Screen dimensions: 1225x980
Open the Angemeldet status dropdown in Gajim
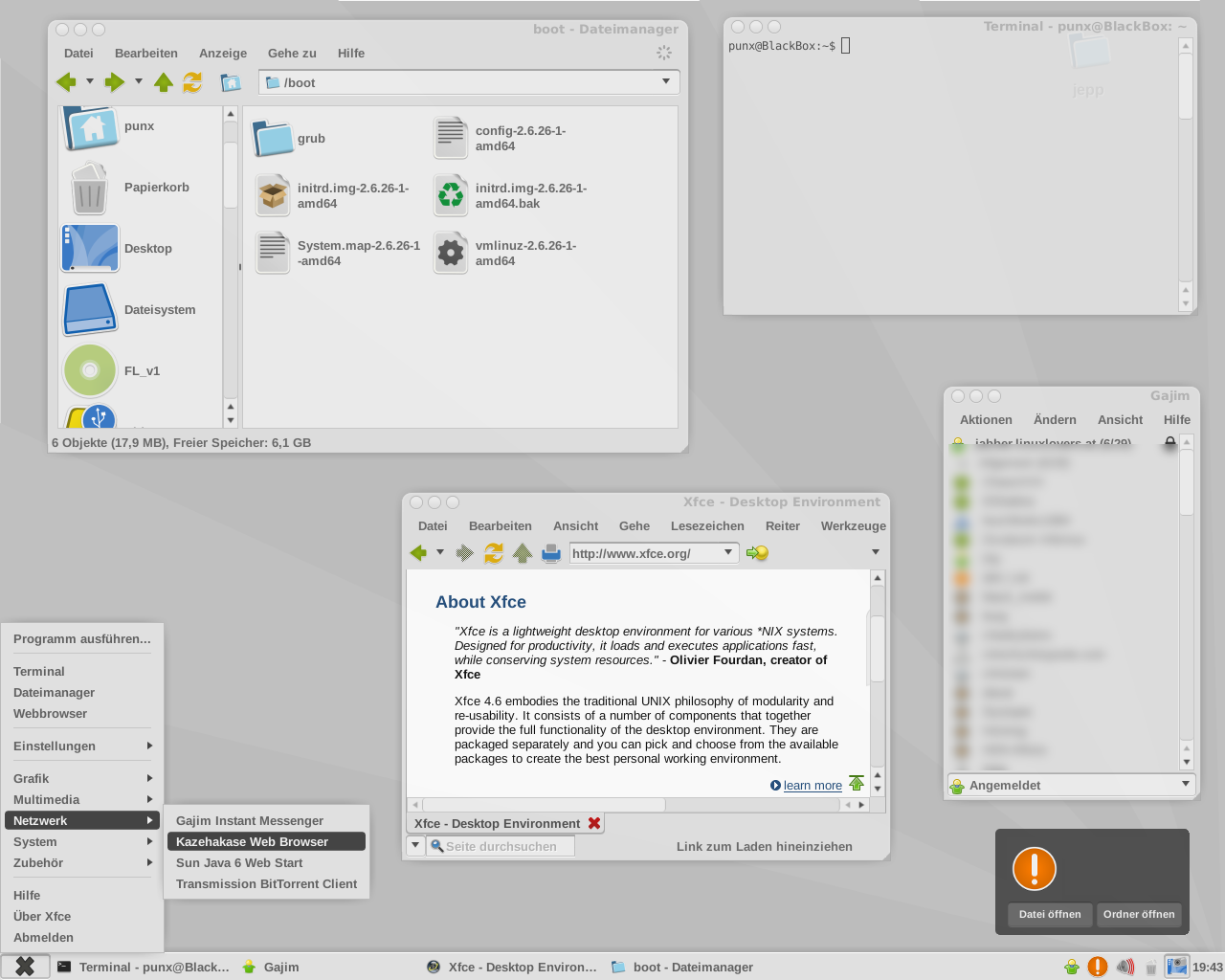[1185, 785]
